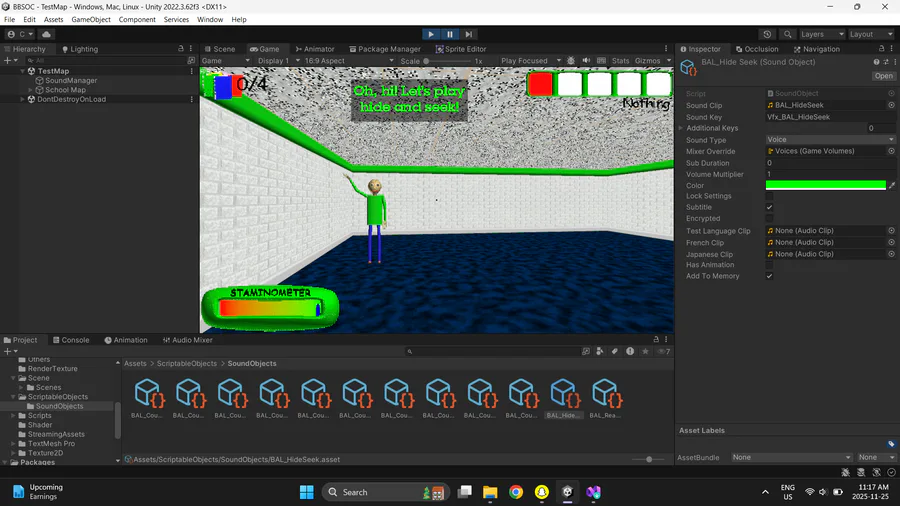Expand DontDestroyOnLoad in Hierarchy
Viewport: 900px width, 506px height.
(22, 99)
